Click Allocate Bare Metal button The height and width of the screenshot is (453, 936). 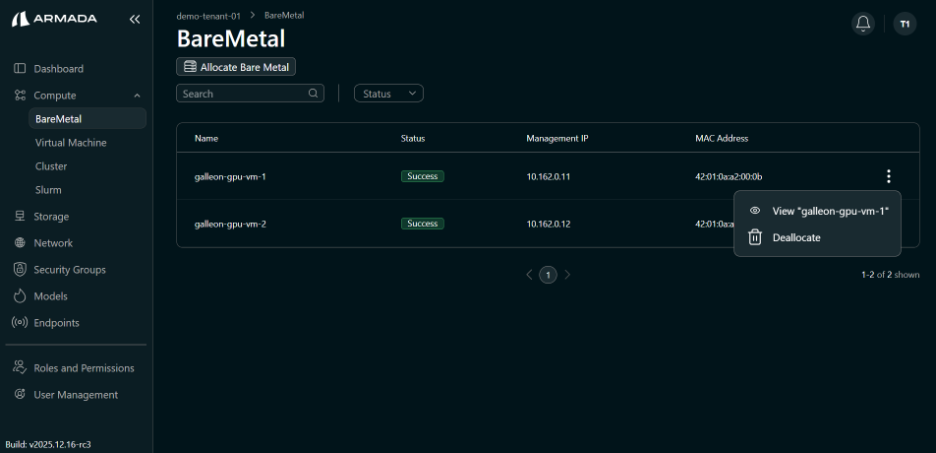tap(236, 67)
